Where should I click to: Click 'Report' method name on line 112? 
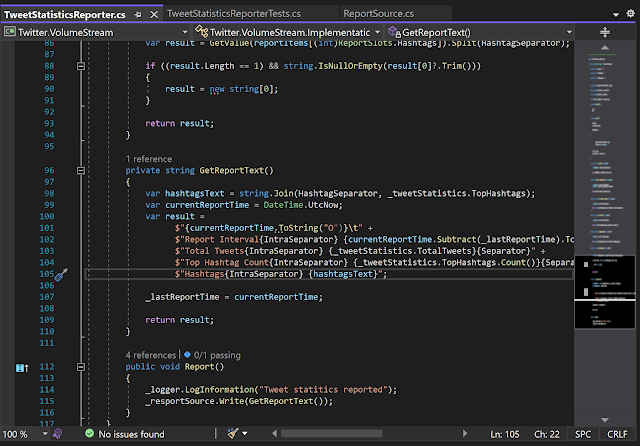tap(200, 367)
